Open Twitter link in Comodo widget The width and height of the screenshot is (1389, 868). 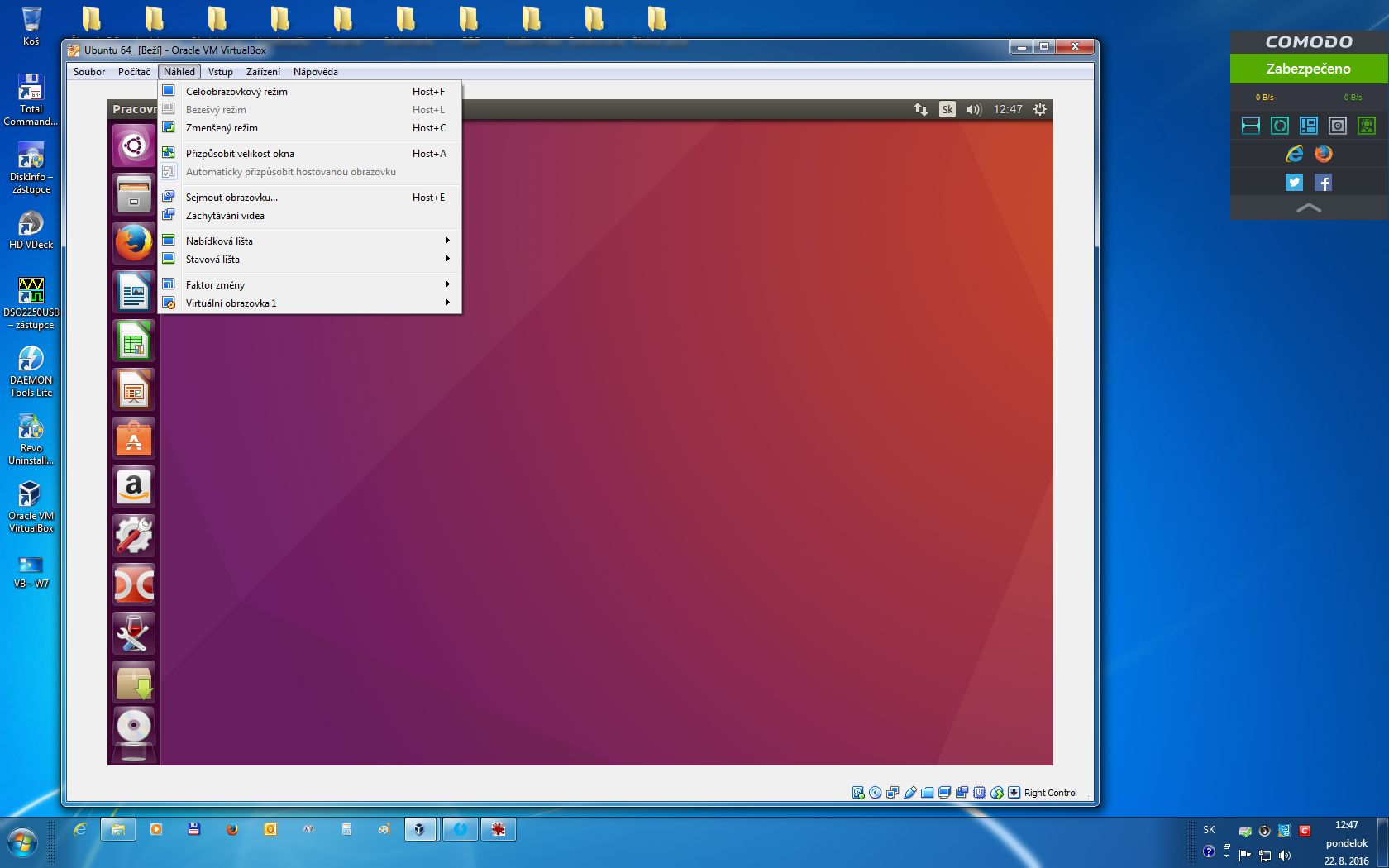click(x=1295, y=183)
